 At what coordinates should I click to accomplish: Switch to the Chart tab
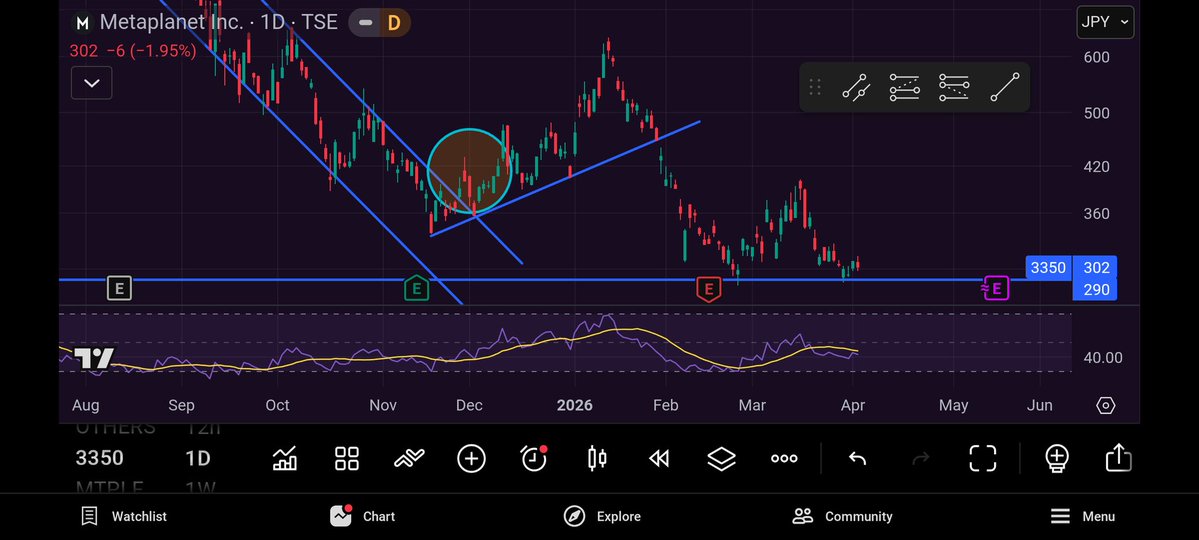(x=363, y=516)
